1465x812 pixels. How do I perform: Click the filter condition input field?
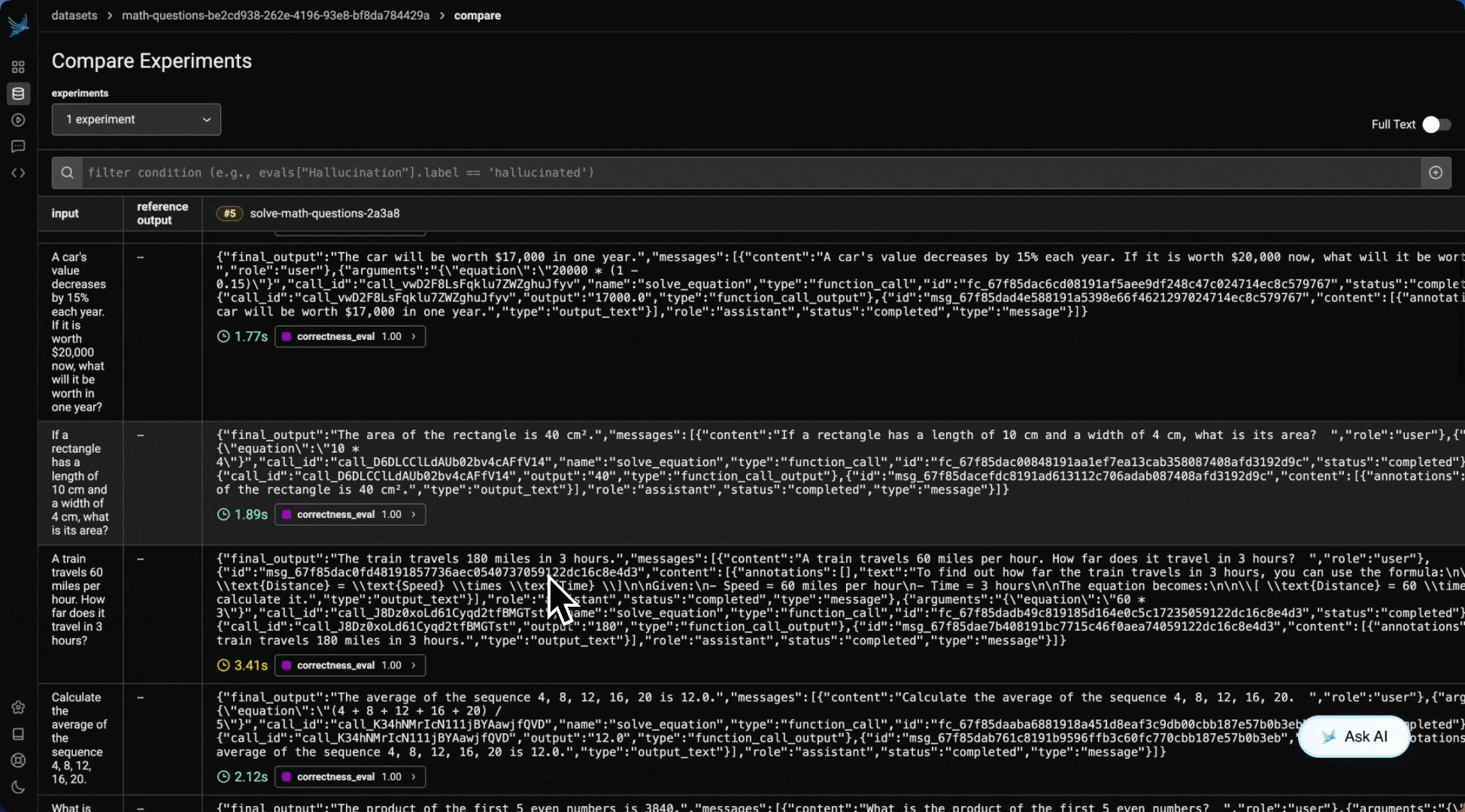pyautogui.click(x=751, y=173)
